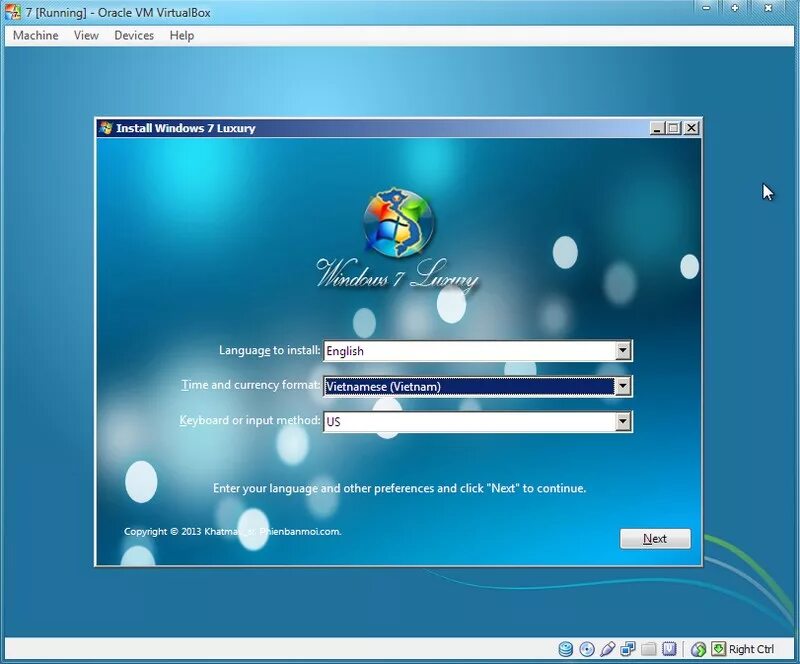The width and height of the screenshot is (800, 664).
Task: Click the Right Ctrl host key label
Action: pyautogui.click(x=751, y=649)
